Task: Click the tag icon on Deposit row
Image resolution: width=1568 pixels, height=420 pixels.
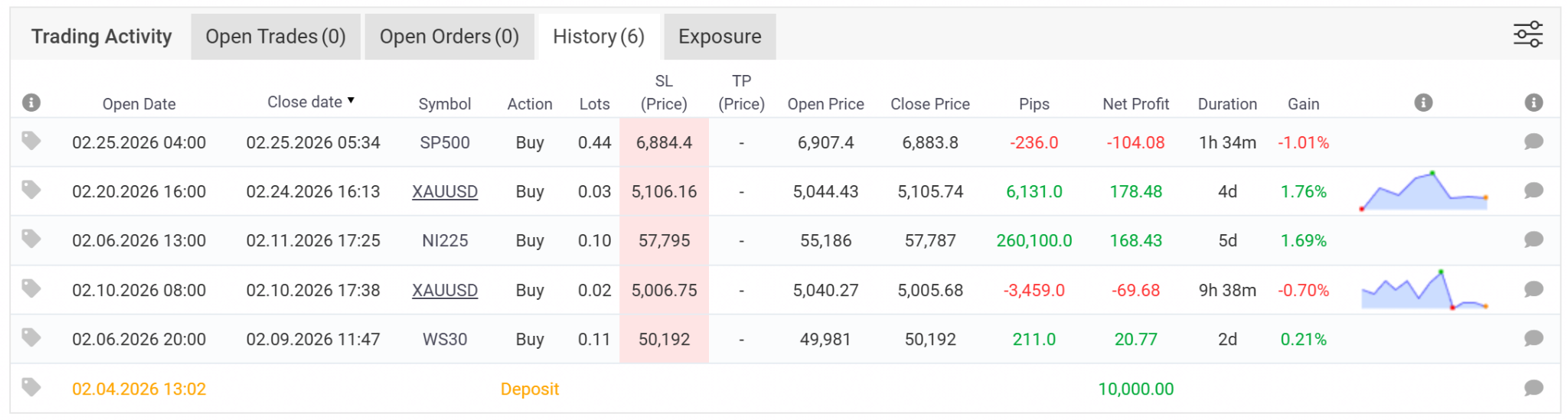Action: pyautogui.click(x=31, y=387)
